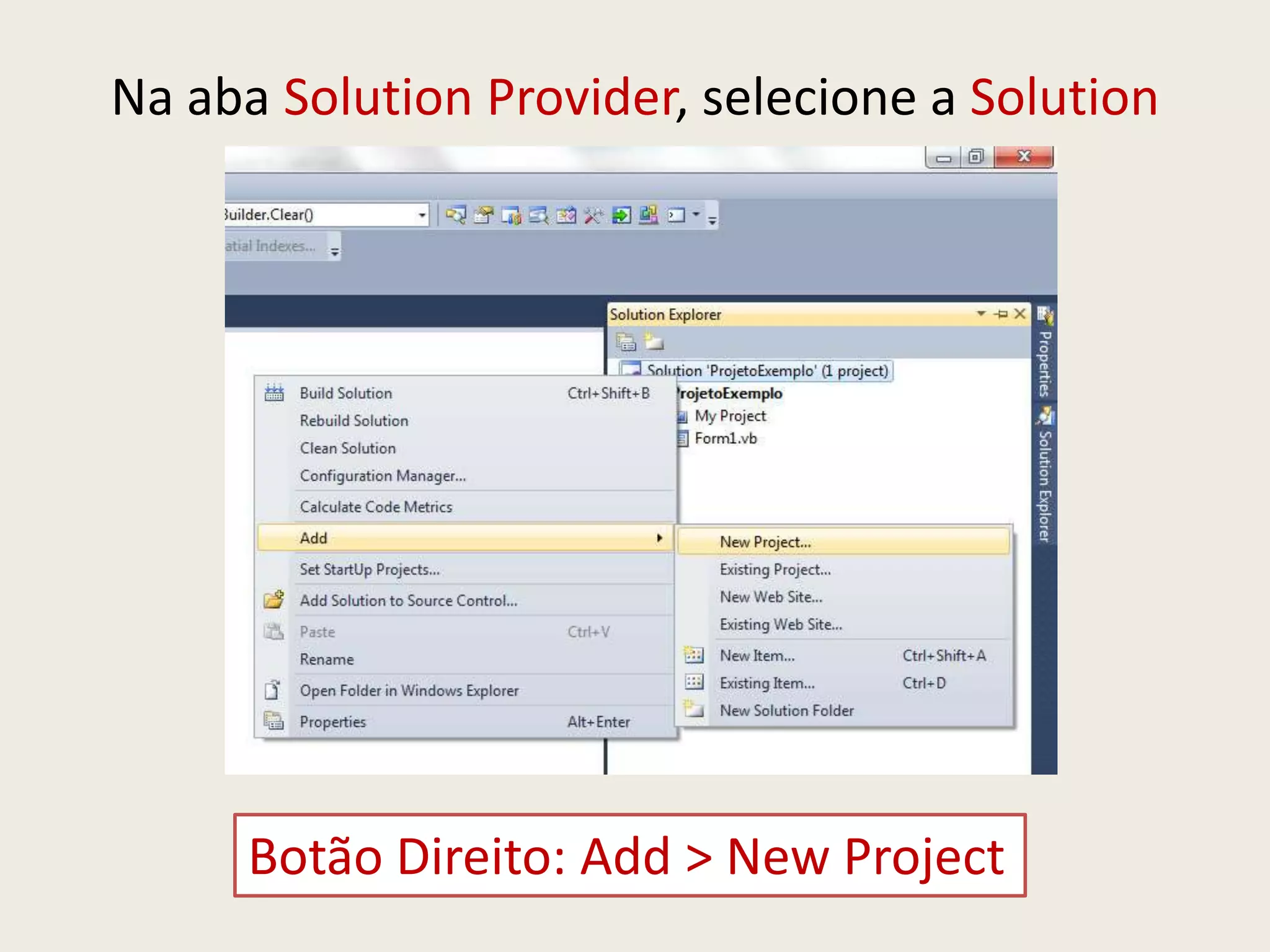Open Configuration Manager...
1270x952 pixels.
tap(464, 475)
